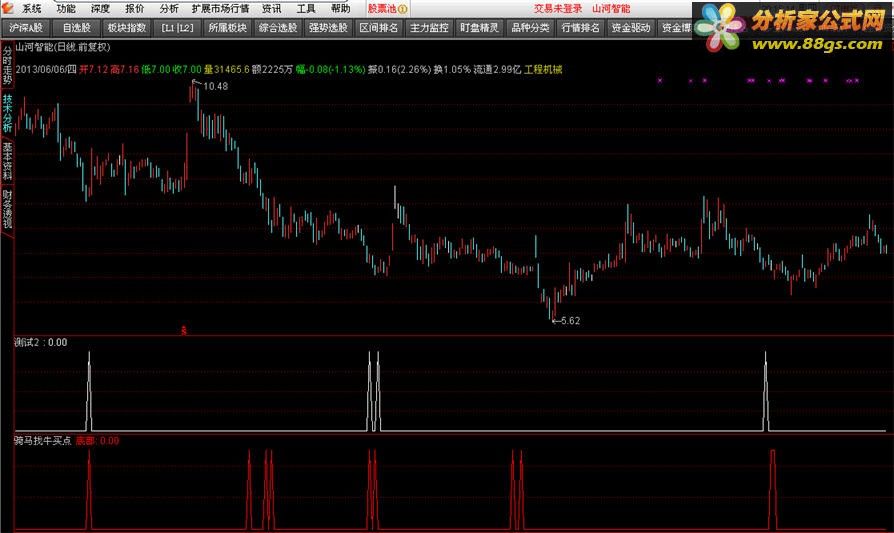Click the 流通2.99亿 float value
Image resolution: width=894 pixels, height=533 pixels.
(497, 70)
